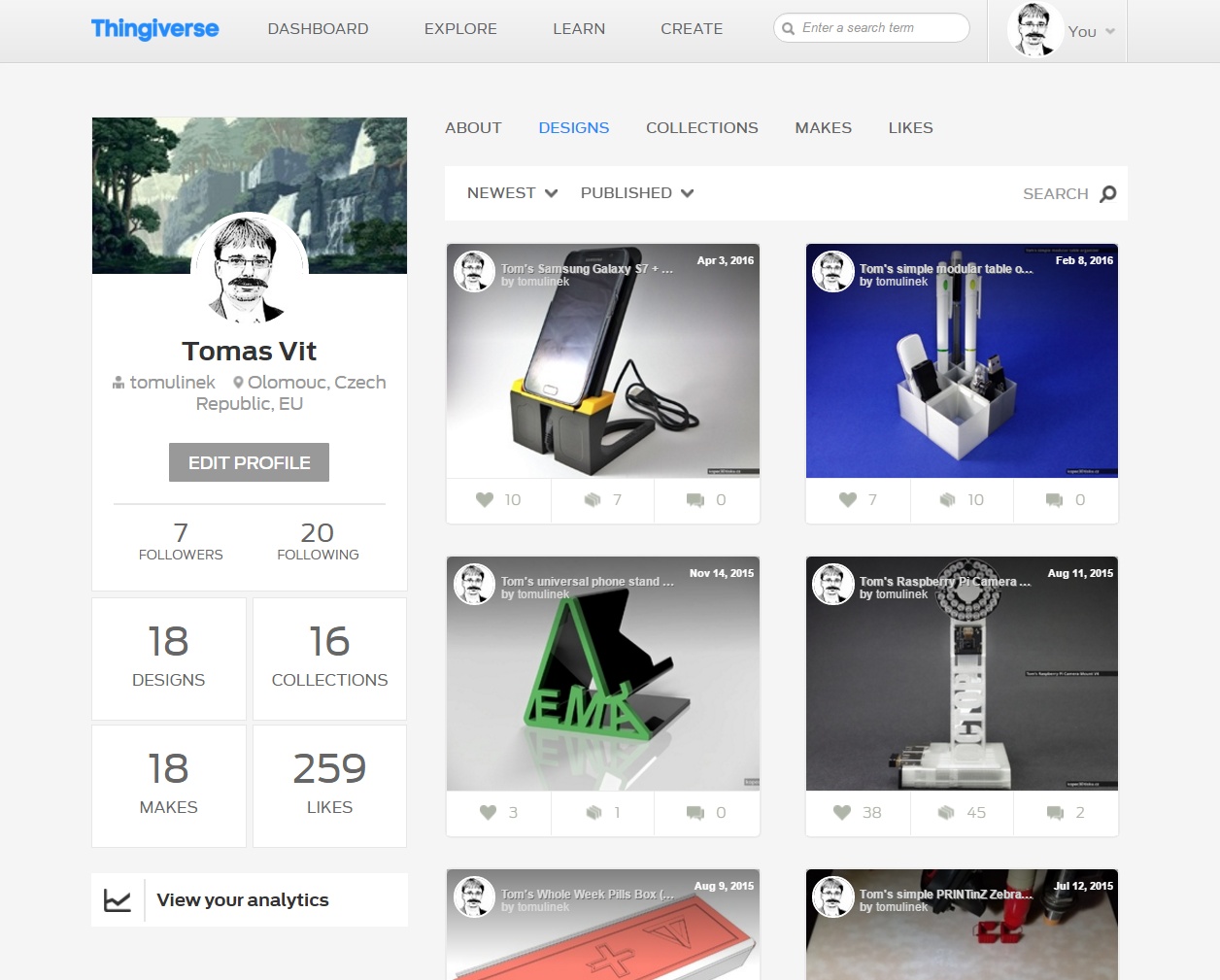
Task: Like the universal phone stand design heart
Action: 489,812
